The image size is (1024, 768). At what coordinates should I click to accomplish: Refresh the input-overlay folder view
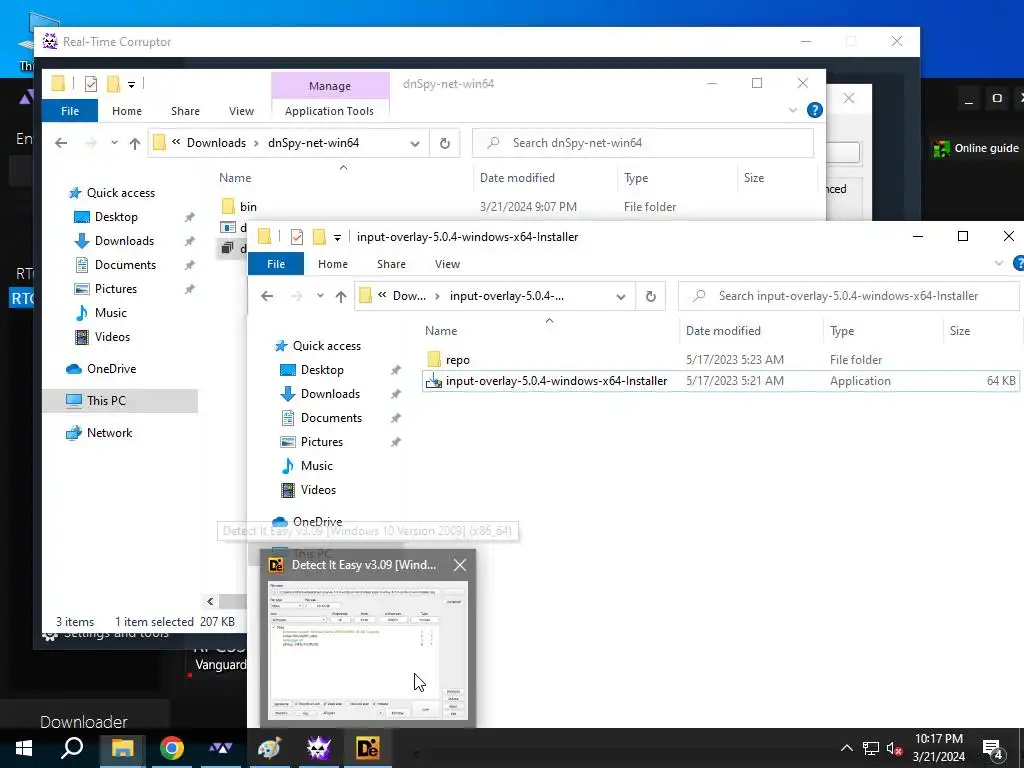pos(650,296)
